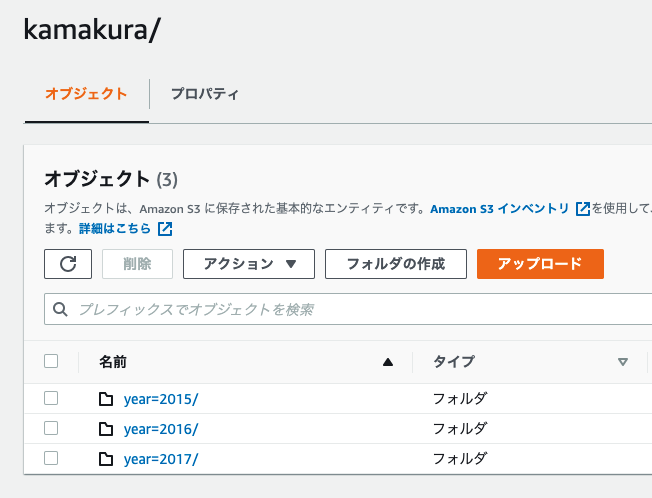Click the folder icon beside year=2015/
652x498 pixels.
tap(106, 399)
